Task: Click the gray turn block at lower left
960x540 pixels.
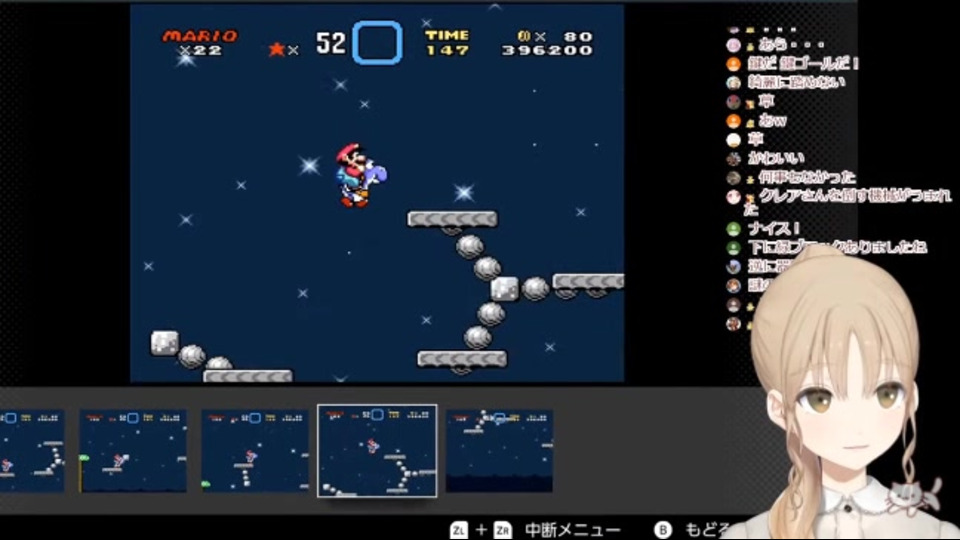Action: 165,342
